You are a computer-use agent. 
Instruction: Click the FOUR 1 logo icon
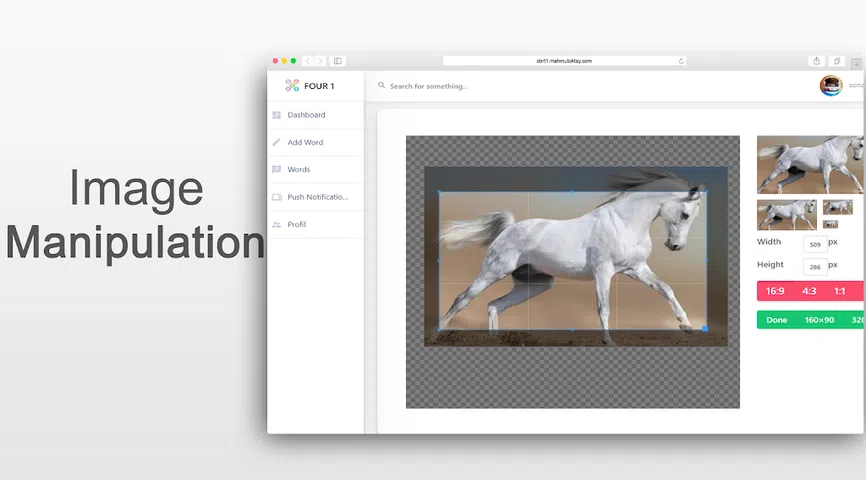tap(292, 86)
